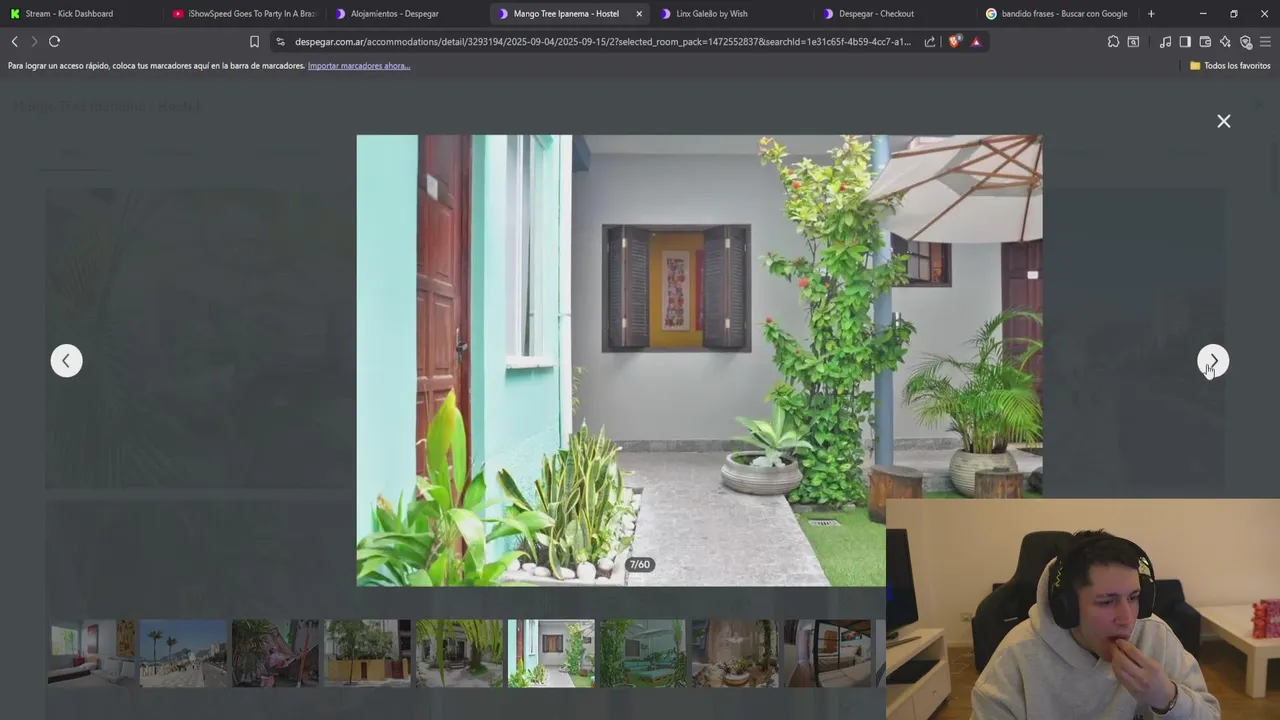Click Importar marcadores ahora link
The image size is (1280, 720).
(359, 66)
